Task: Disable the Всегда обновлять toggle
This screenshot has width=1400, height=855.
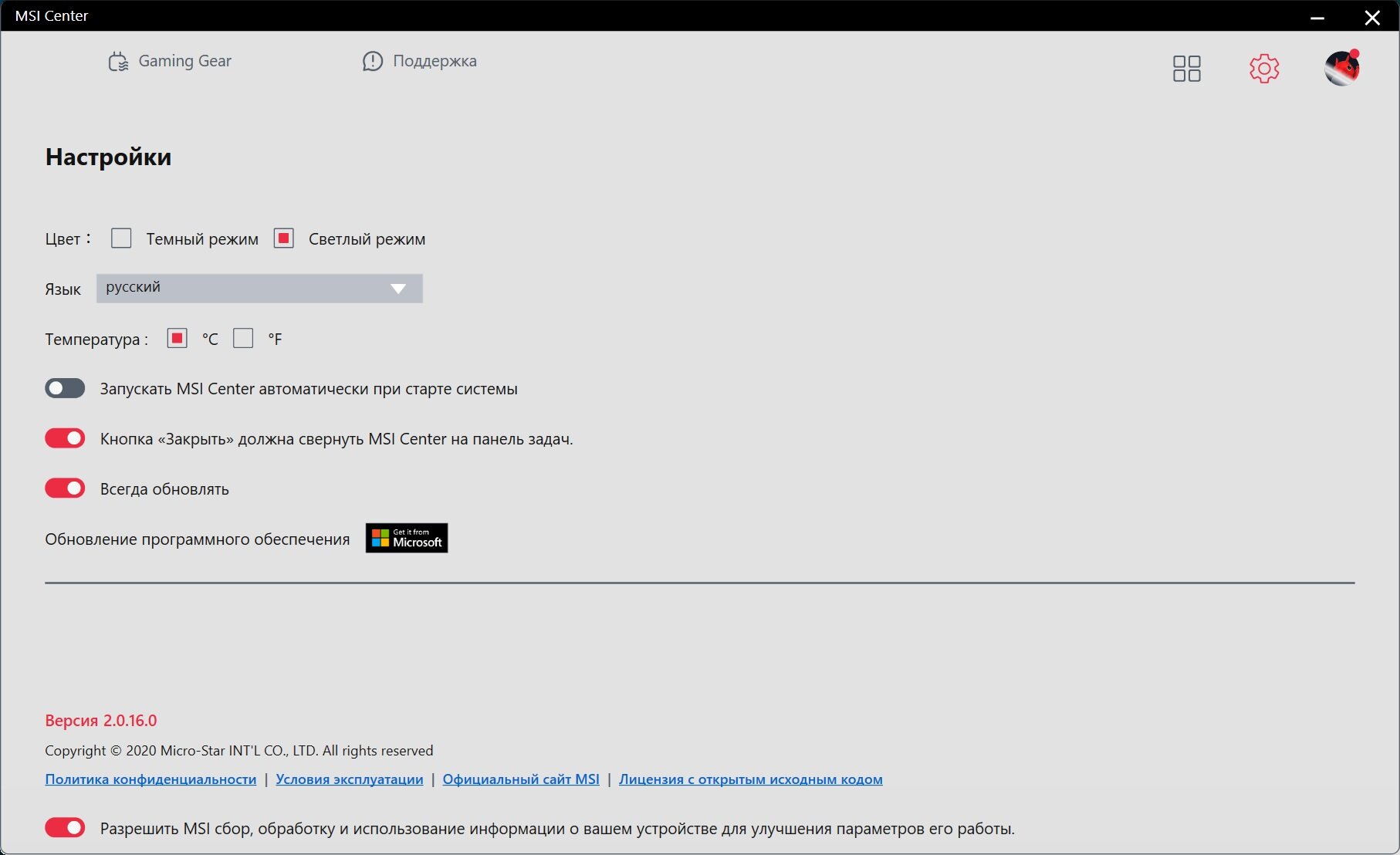Action: (x=65, y=488)
